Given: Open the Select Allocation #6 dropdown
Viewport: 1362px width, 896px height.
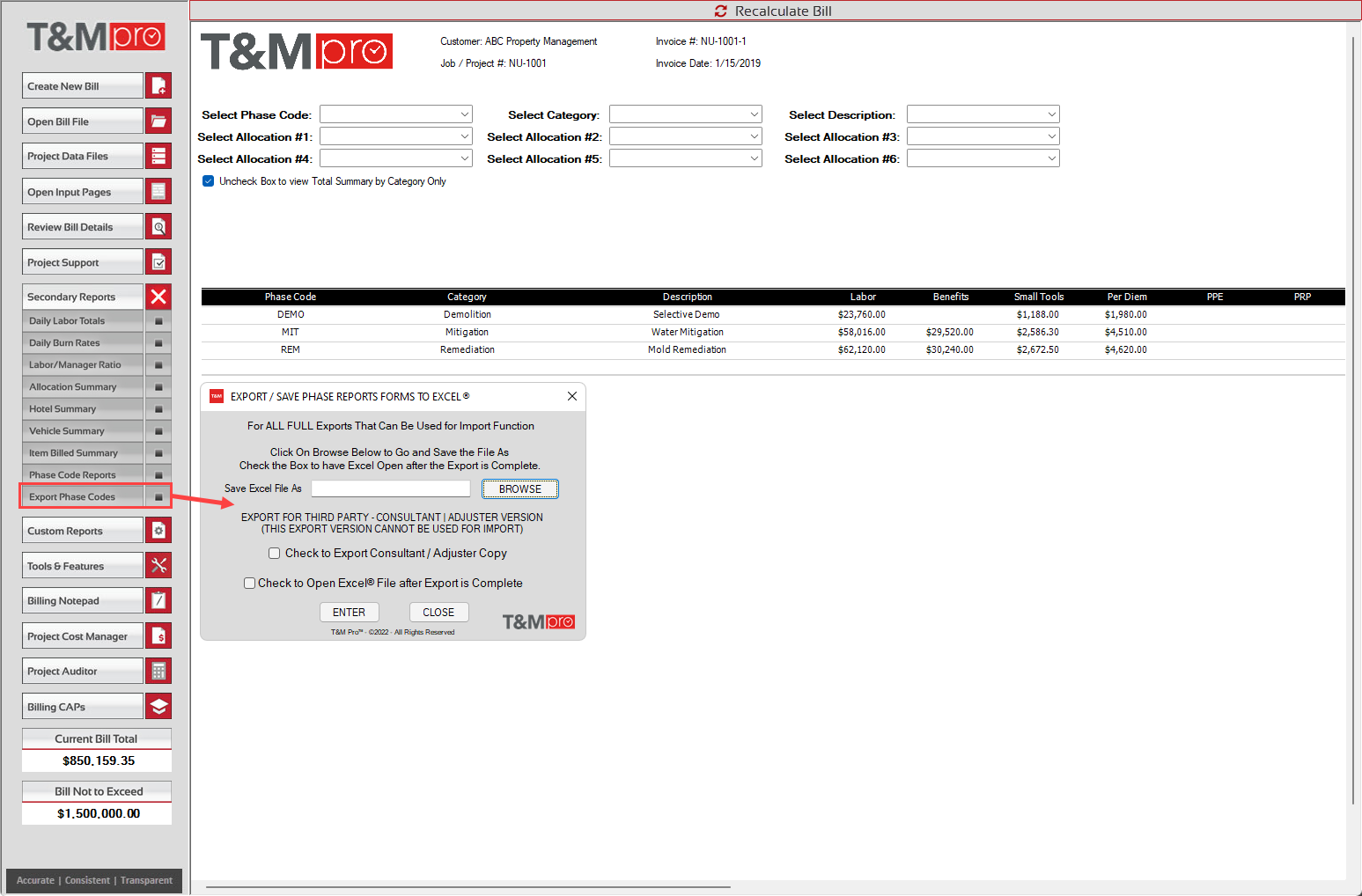Looking at the screenshot, I should (983, 158).
